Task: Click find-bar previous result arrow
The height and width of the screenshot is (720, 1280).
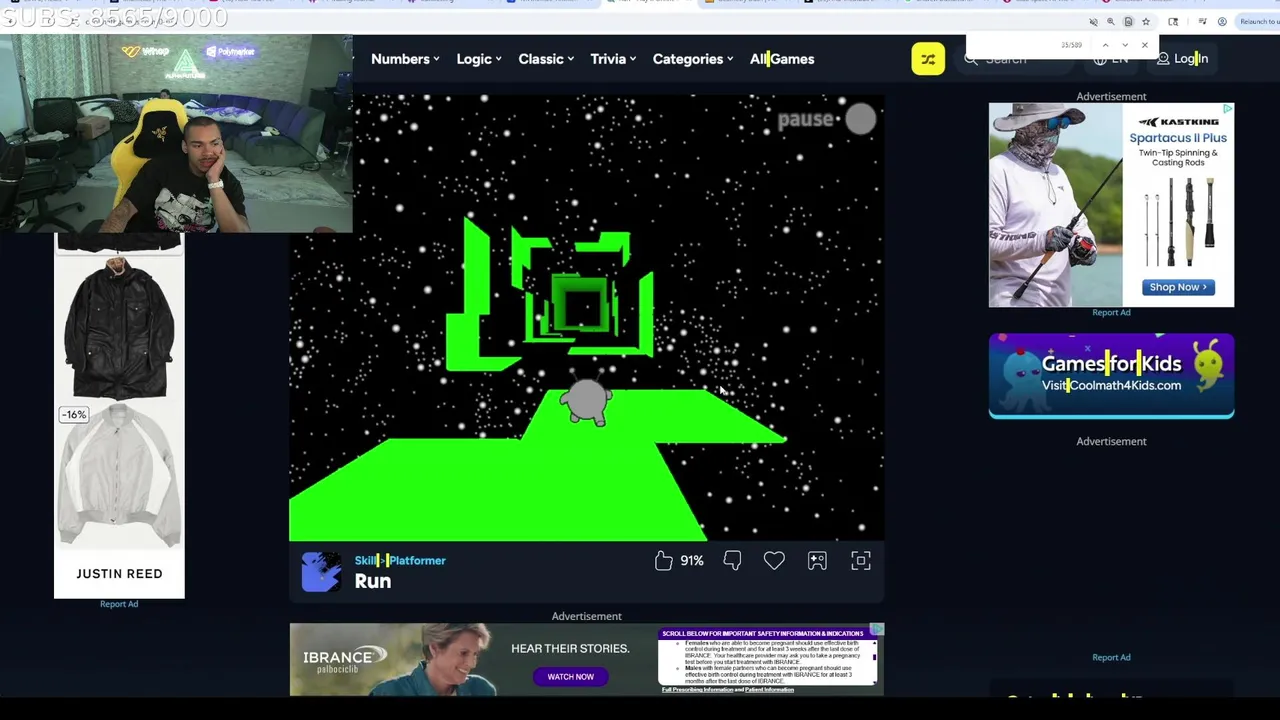Action: (x=1106, y=45)
